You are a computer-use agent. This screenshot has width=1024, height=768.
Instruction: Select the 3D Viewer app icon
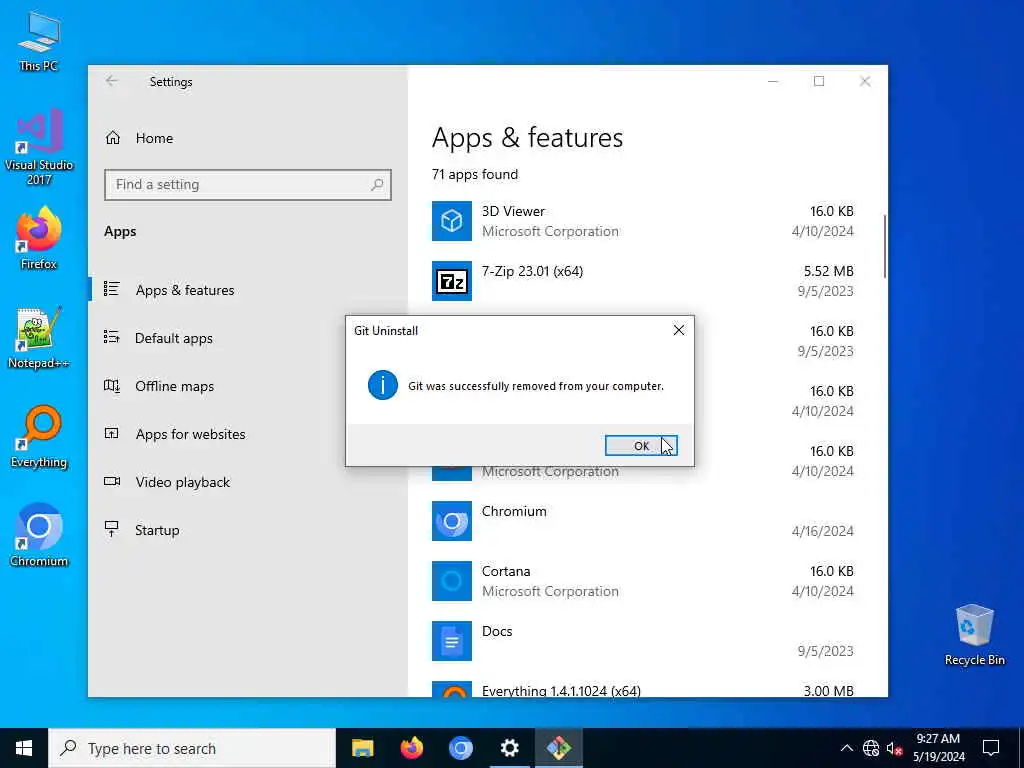(x=452, y=221)
